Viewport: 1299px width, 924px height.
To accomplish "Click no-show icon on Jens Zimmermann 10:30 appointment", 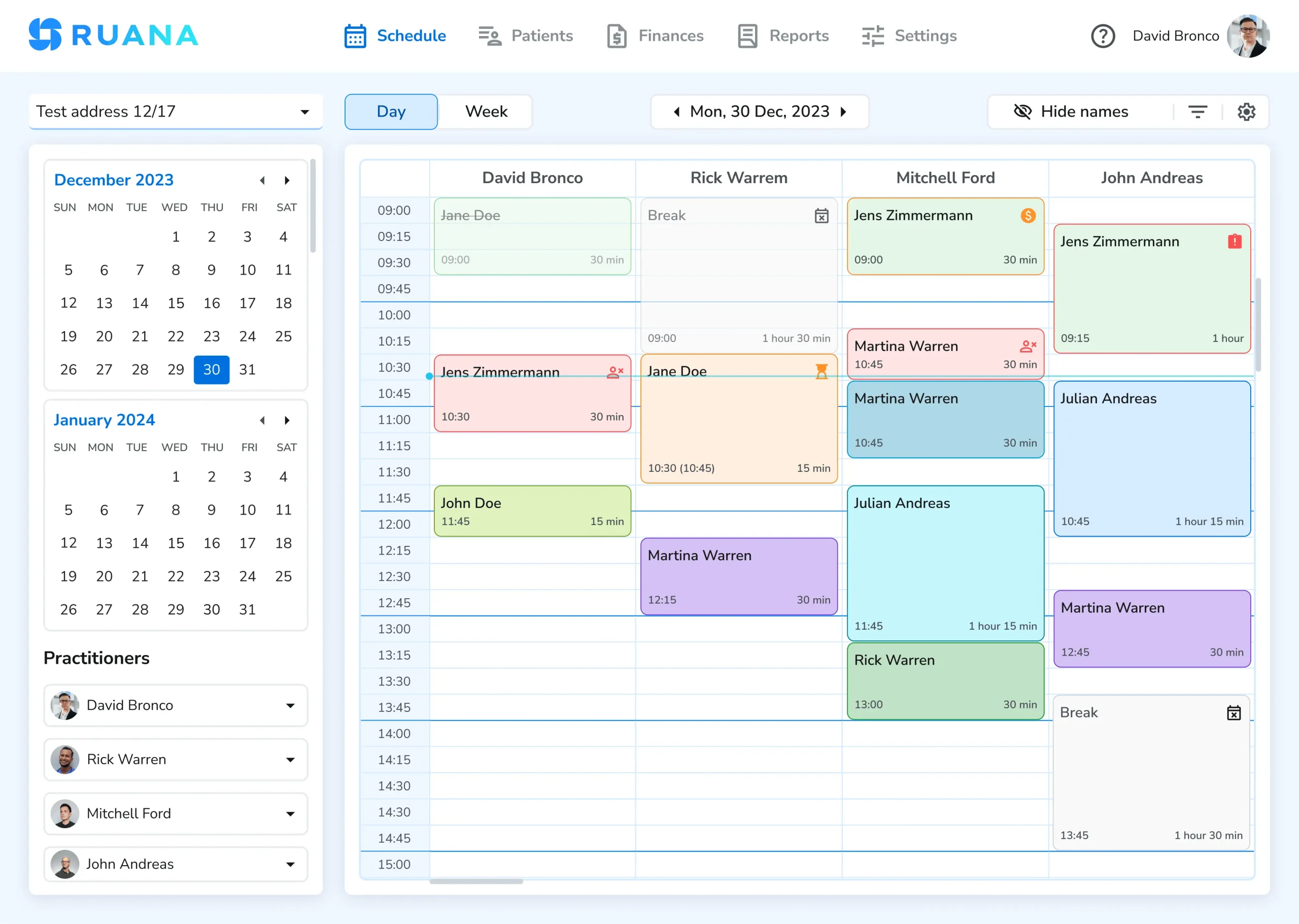I will click(x=614, y=372).
